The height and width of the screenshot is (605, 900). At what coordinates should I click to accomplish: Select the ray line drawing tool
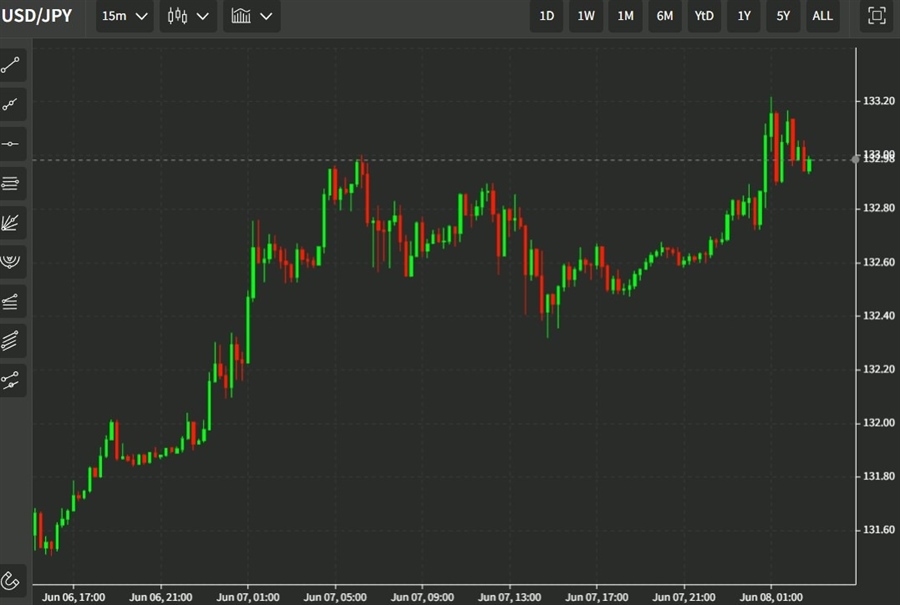tap(12, 105)
